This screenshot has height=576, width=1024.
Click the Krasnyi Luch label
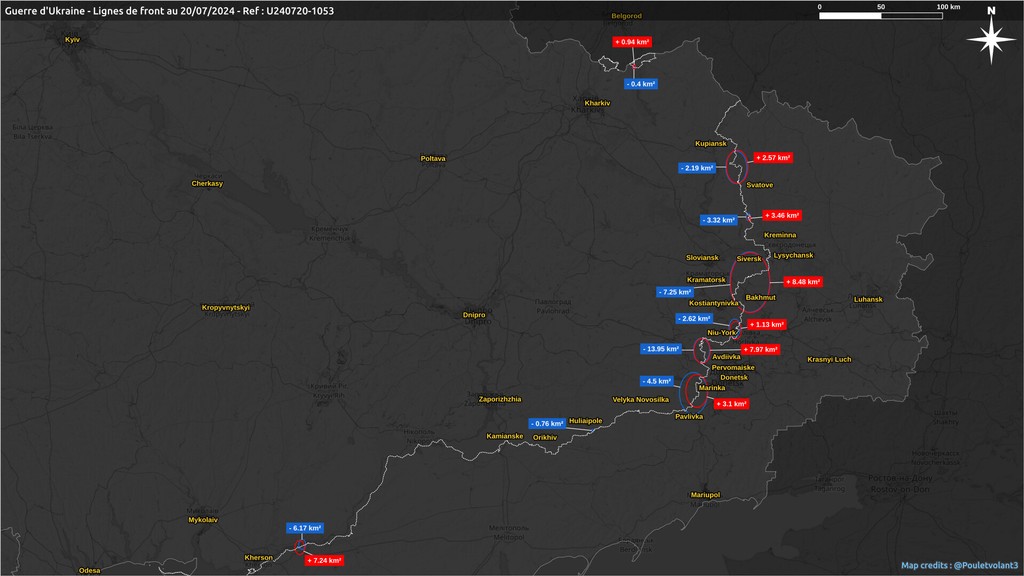tap(829, 360)
